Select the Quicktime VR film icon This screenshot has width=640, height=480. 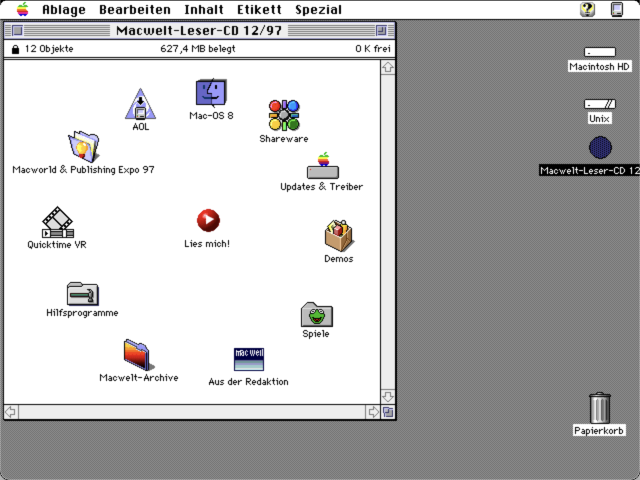(58, 222)
